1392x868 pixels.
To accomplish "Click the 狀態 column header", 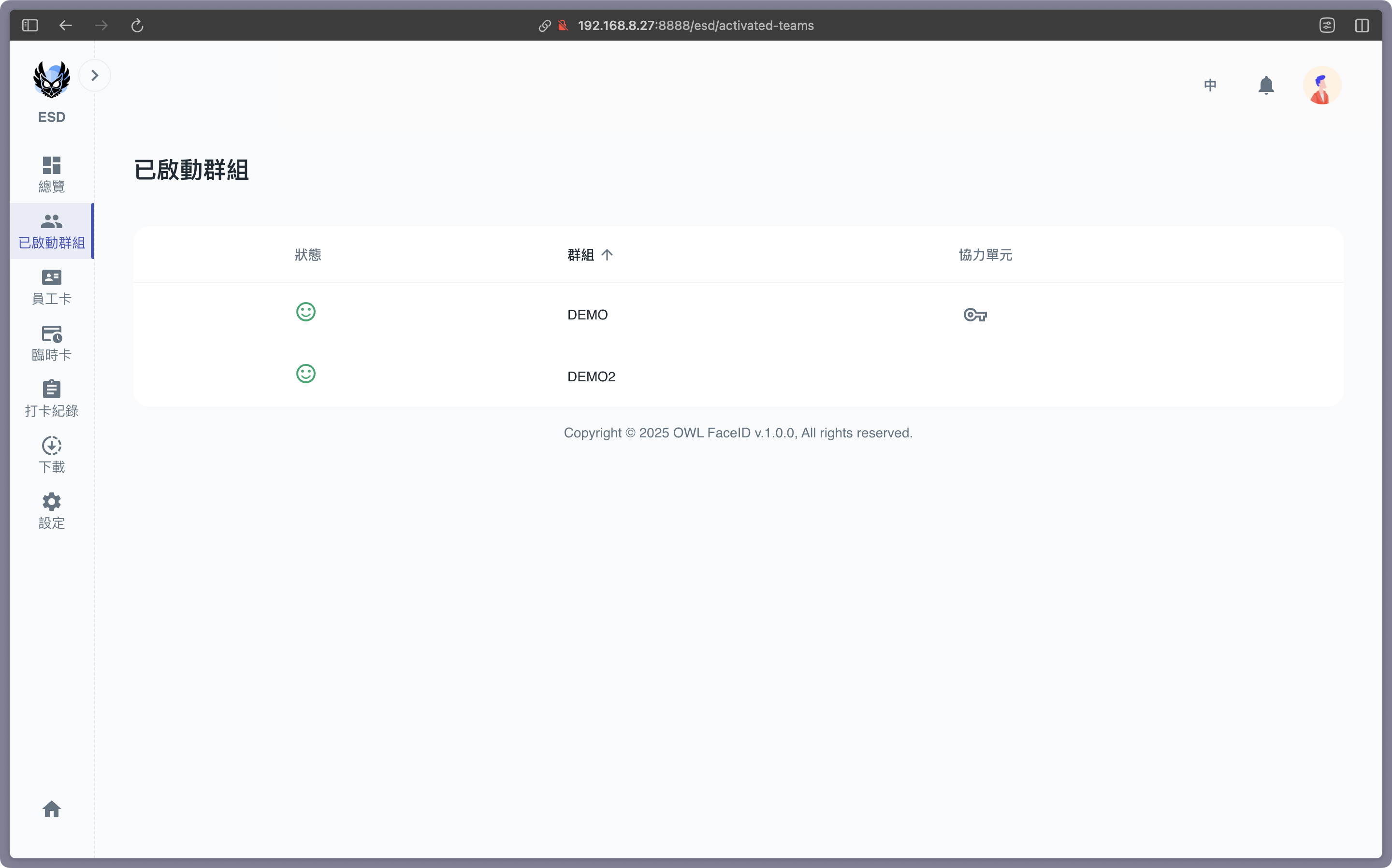I will (308, 255).
